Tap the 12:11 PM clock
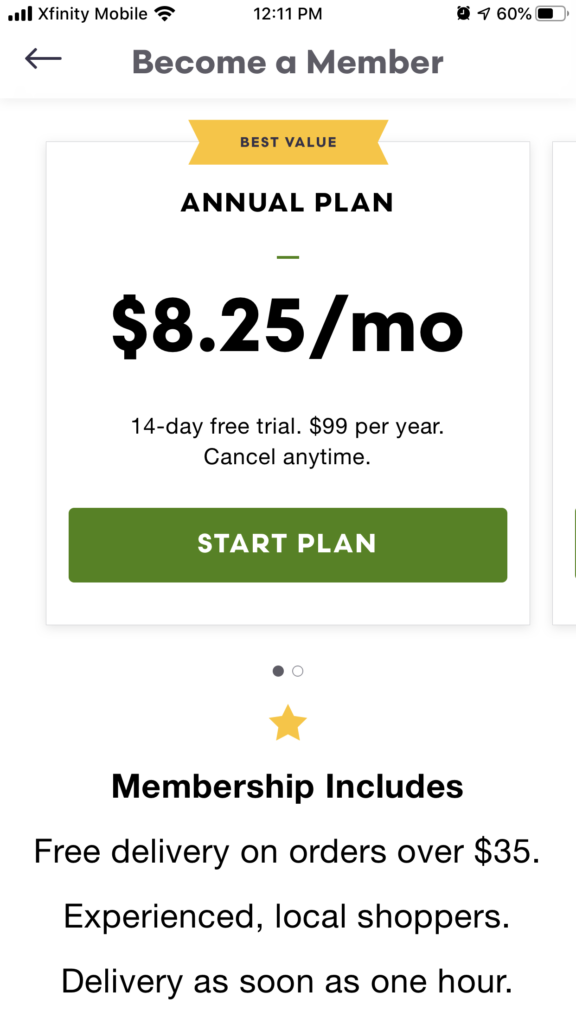Image resolution: width=576 pixels, height=1024 pixels. (288, 14)
